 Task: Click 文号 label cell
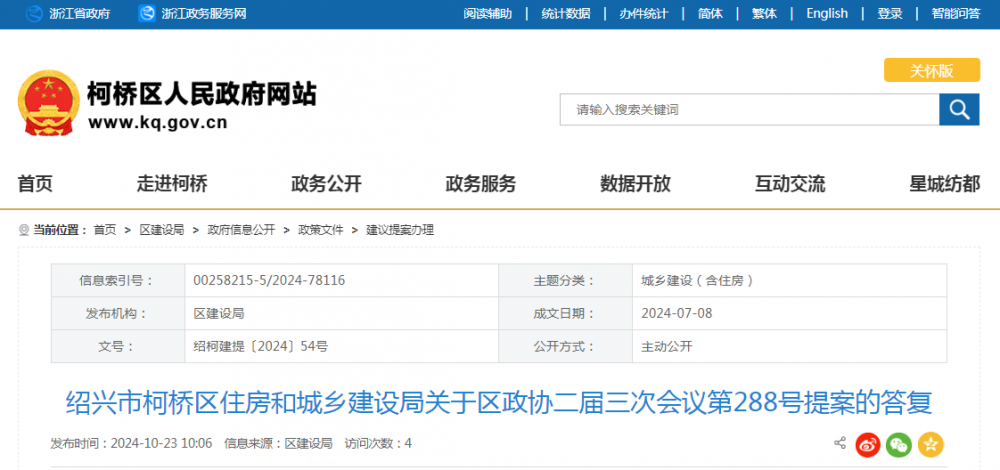point(118,346)
